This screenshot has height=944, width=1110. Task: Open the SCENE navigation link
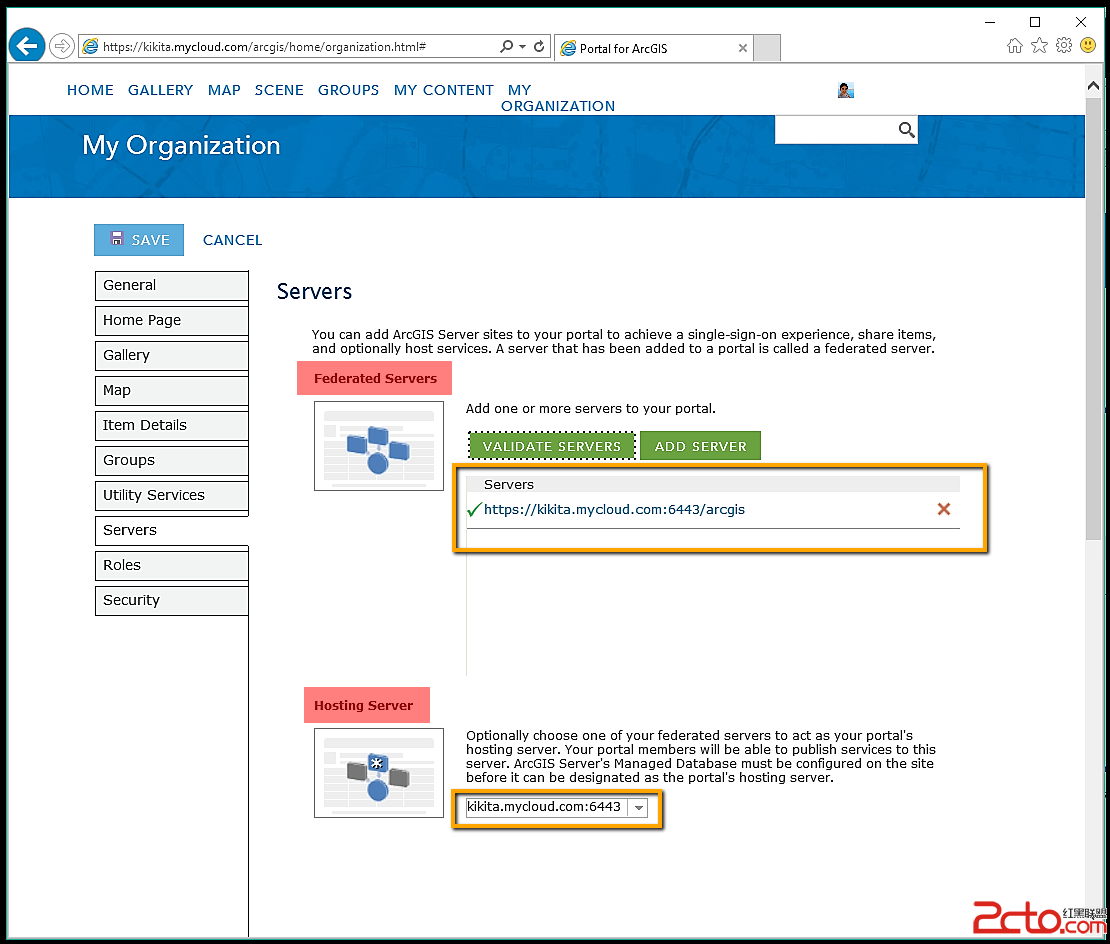click(279, 90)
